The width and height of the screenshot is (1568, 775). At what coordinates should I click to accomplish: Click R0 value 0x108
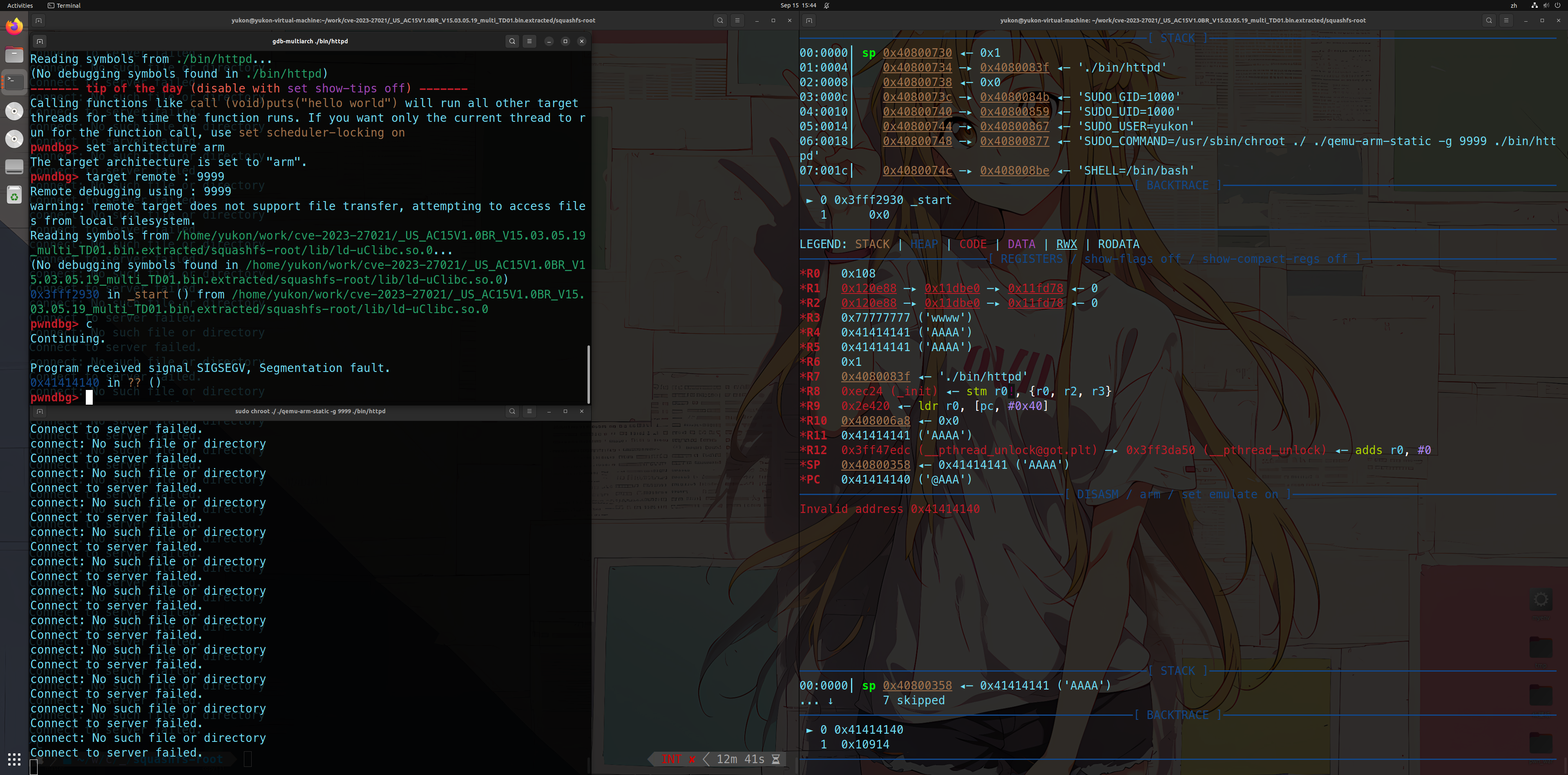pyautogui.click(x=858, y=273)
